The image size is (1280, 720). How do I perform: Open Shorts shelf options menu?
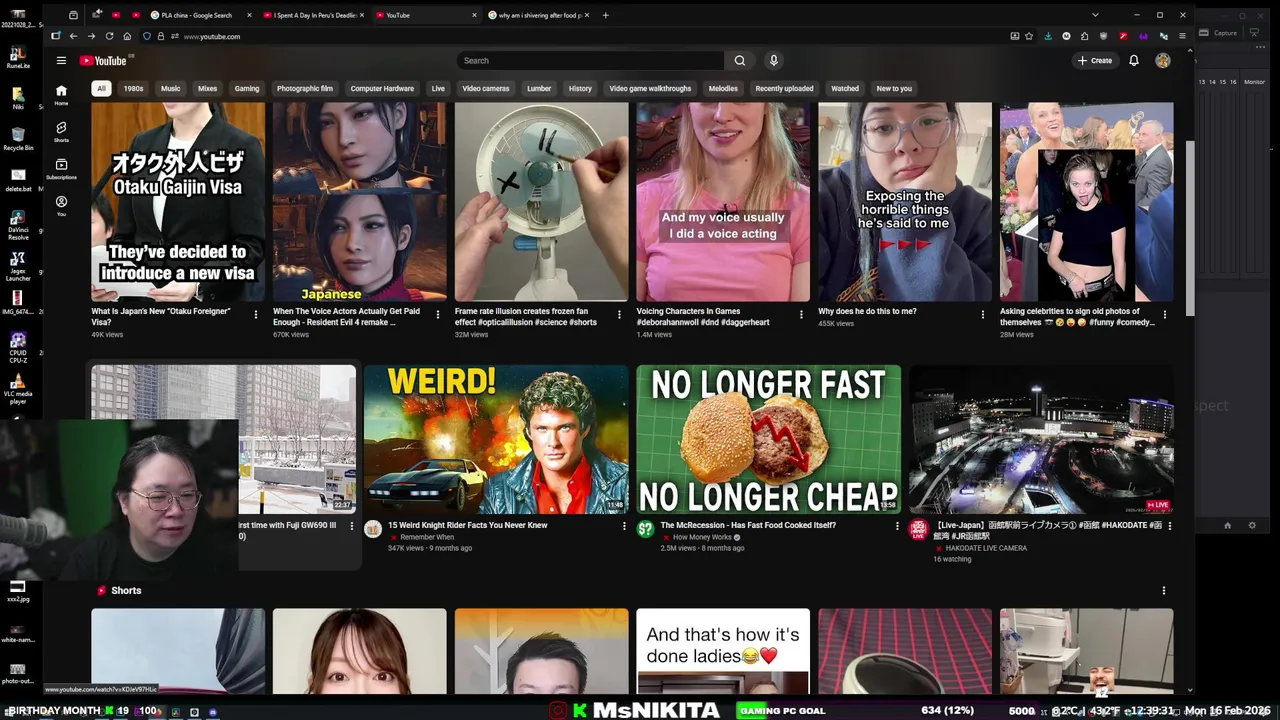tap(1163, 591)
